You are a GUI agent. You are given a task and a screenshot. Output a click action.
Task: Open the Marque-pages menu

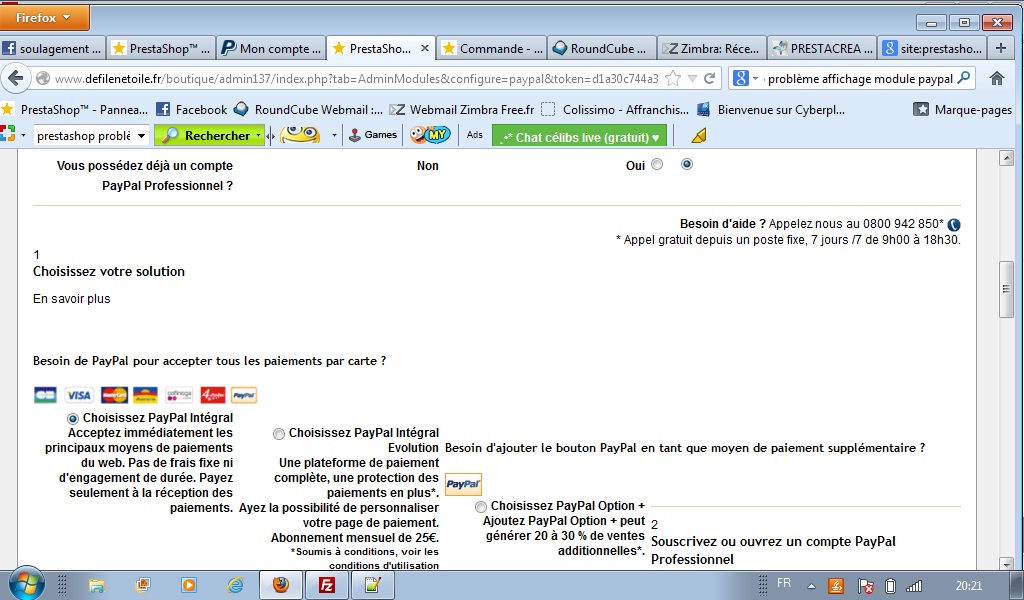click(x=963, y=110)
